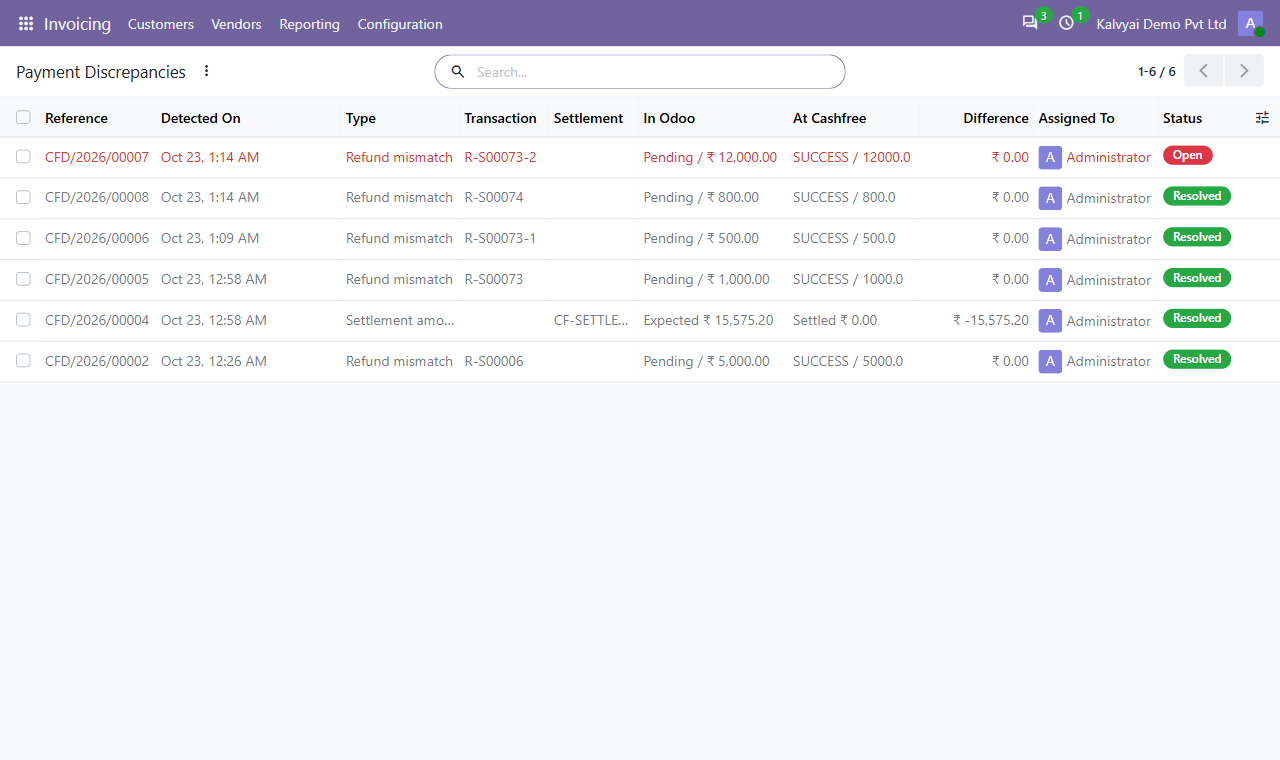Go to previous page arrow

point(1204,71)
